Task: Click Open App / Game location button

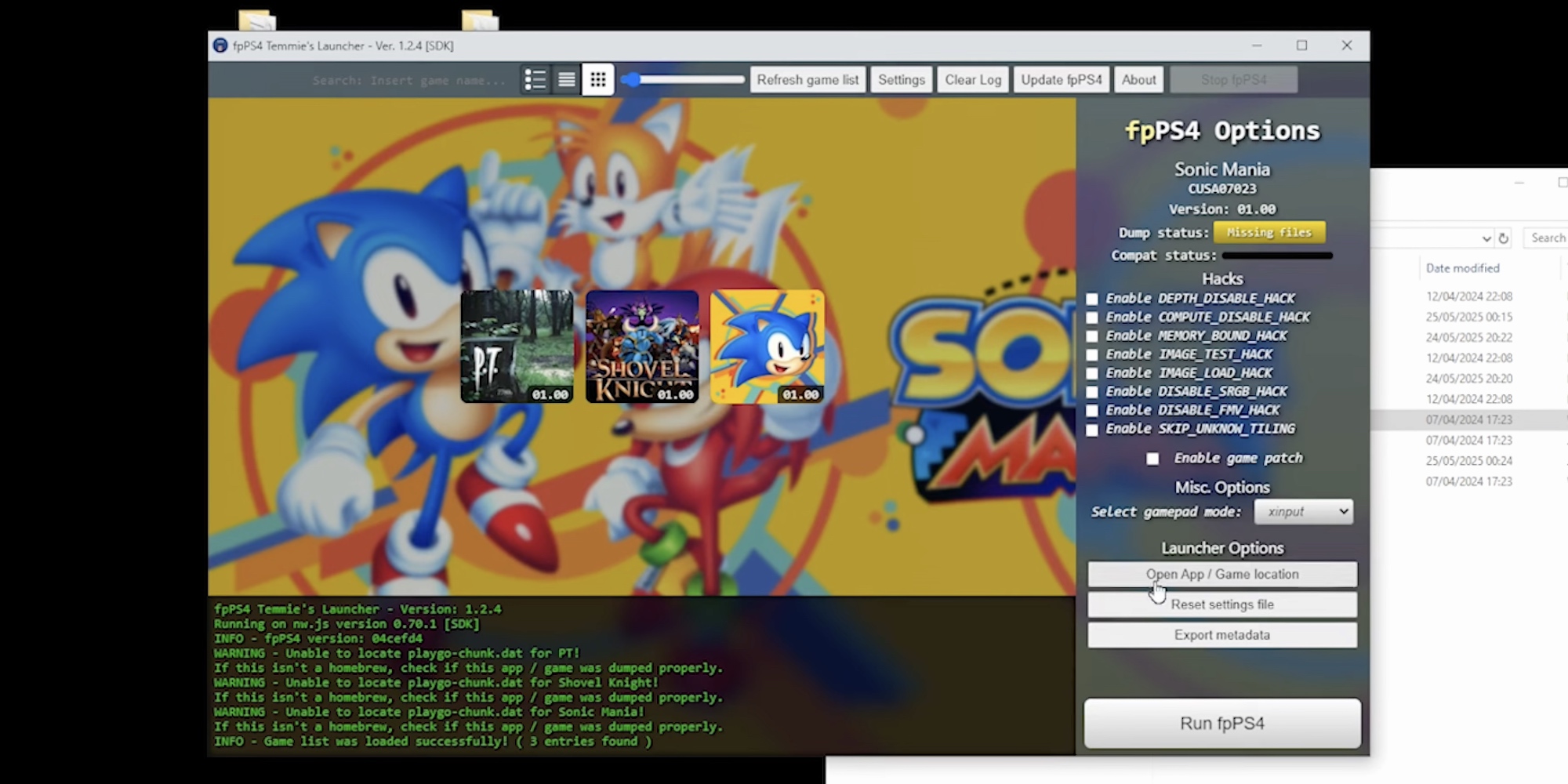Action: [x=1221, y=574]
